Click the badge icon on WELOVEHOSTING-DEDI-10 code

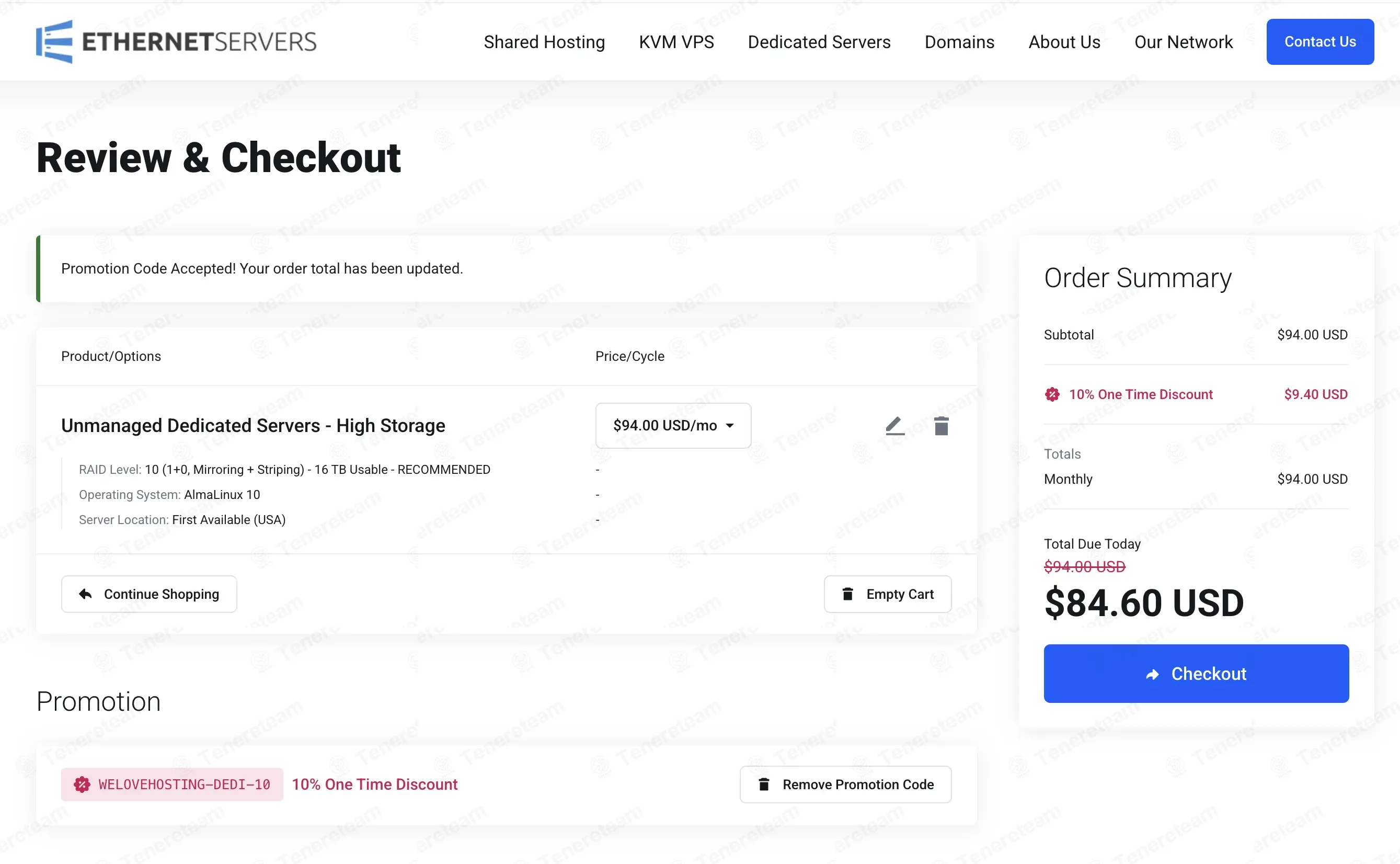pos(82,784)
